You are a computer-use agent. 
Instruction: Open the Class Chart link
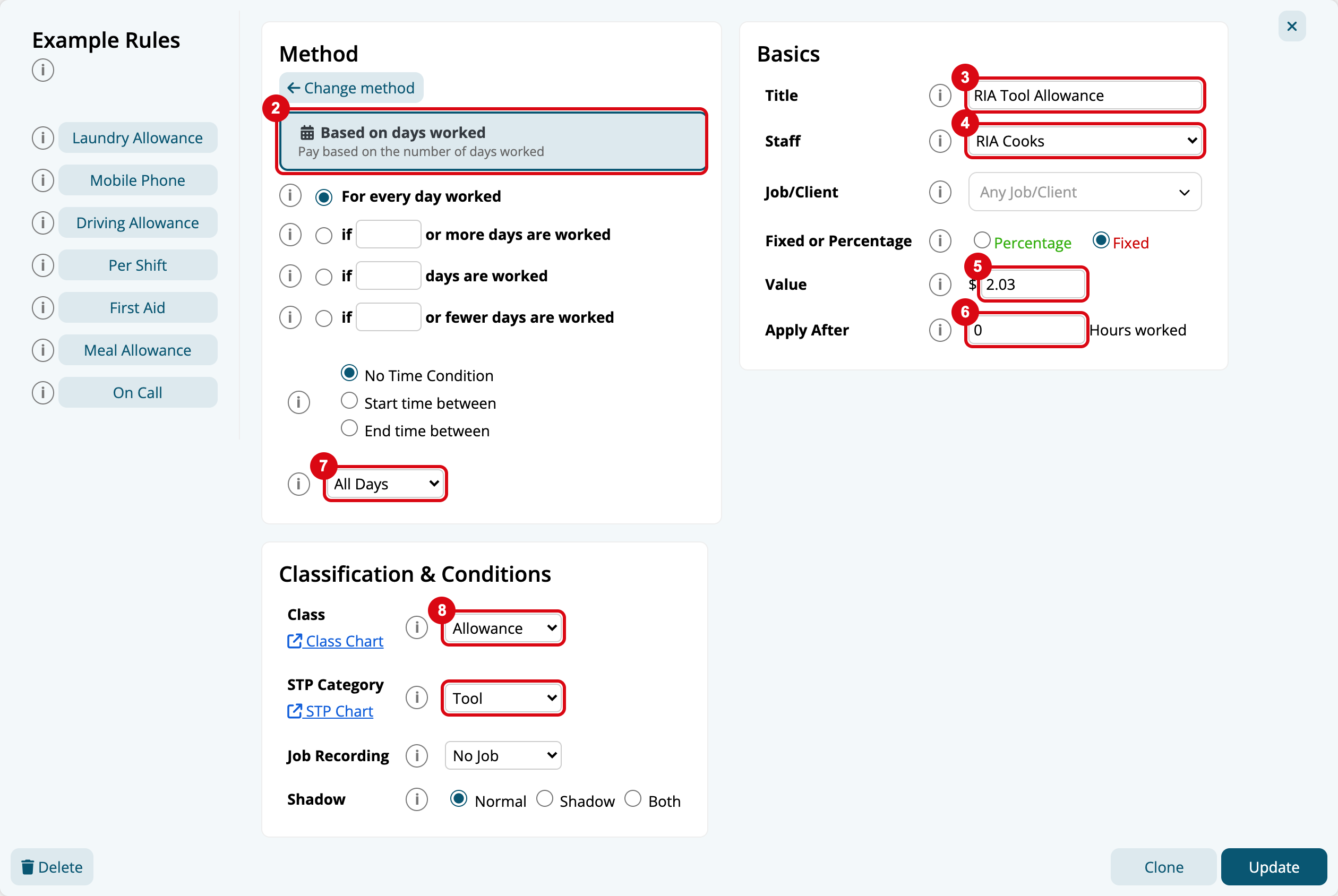[336, 641]
